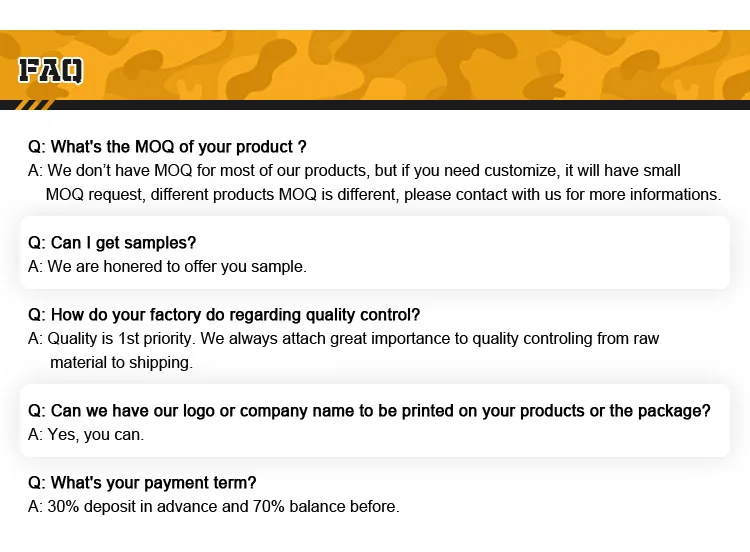Image resolution: width=750 pixels, height=552 pixels.
Task: Select the "What's your payment term?" question
Action: (x=142, y=482)
